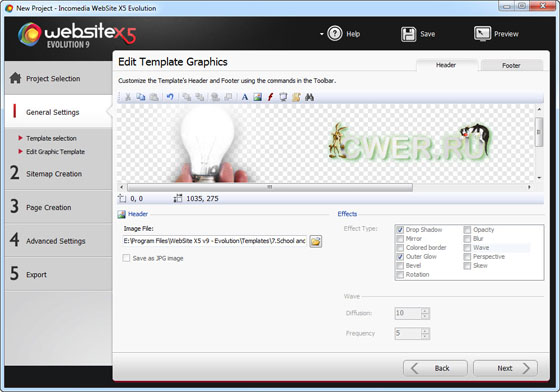560x392 pixels.
Task: Click the Header section image icon
Action: [121, 214]
